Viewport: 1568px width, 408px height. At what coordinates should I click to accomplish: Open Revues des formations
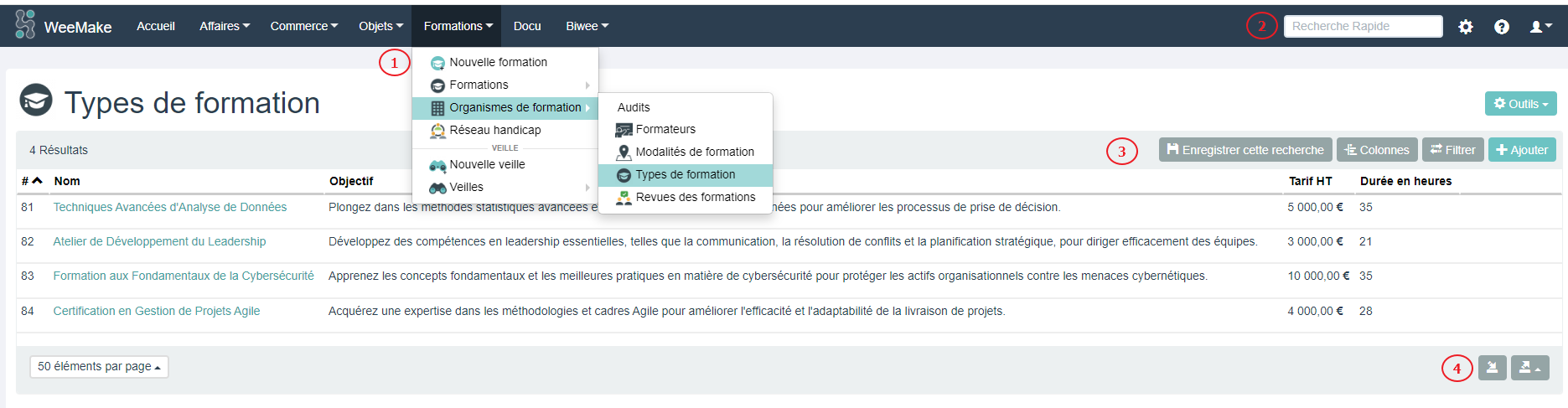tap(695, 197)
